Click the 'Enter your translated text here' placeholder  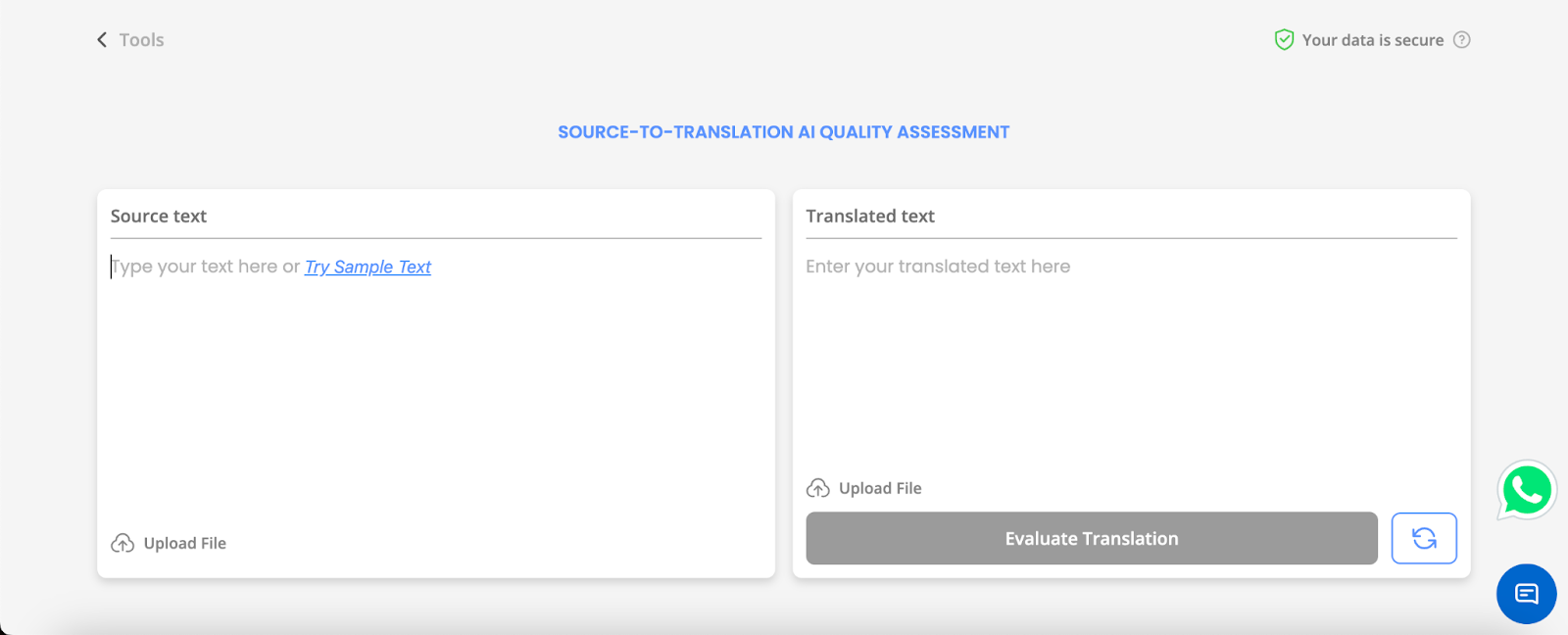point(938,267)
